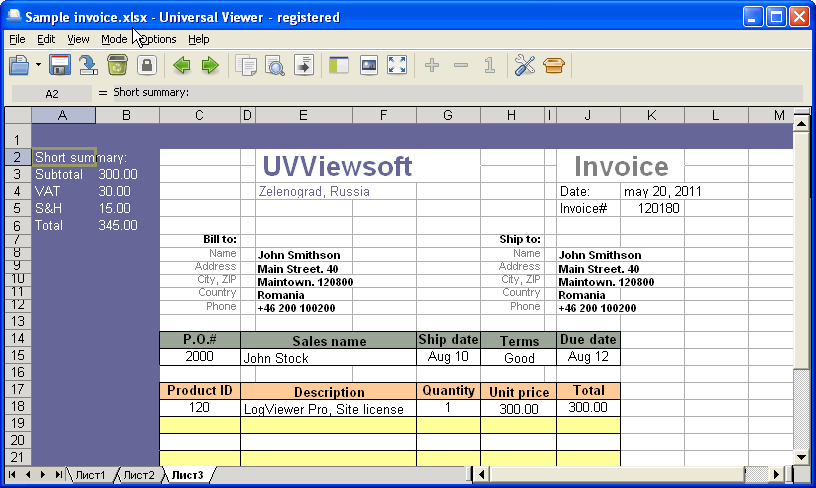Image resolution: width=816 pixels, height=488 pixels.
Task: Open settings with wrench screwdriver icon
Action: point(525,66)
